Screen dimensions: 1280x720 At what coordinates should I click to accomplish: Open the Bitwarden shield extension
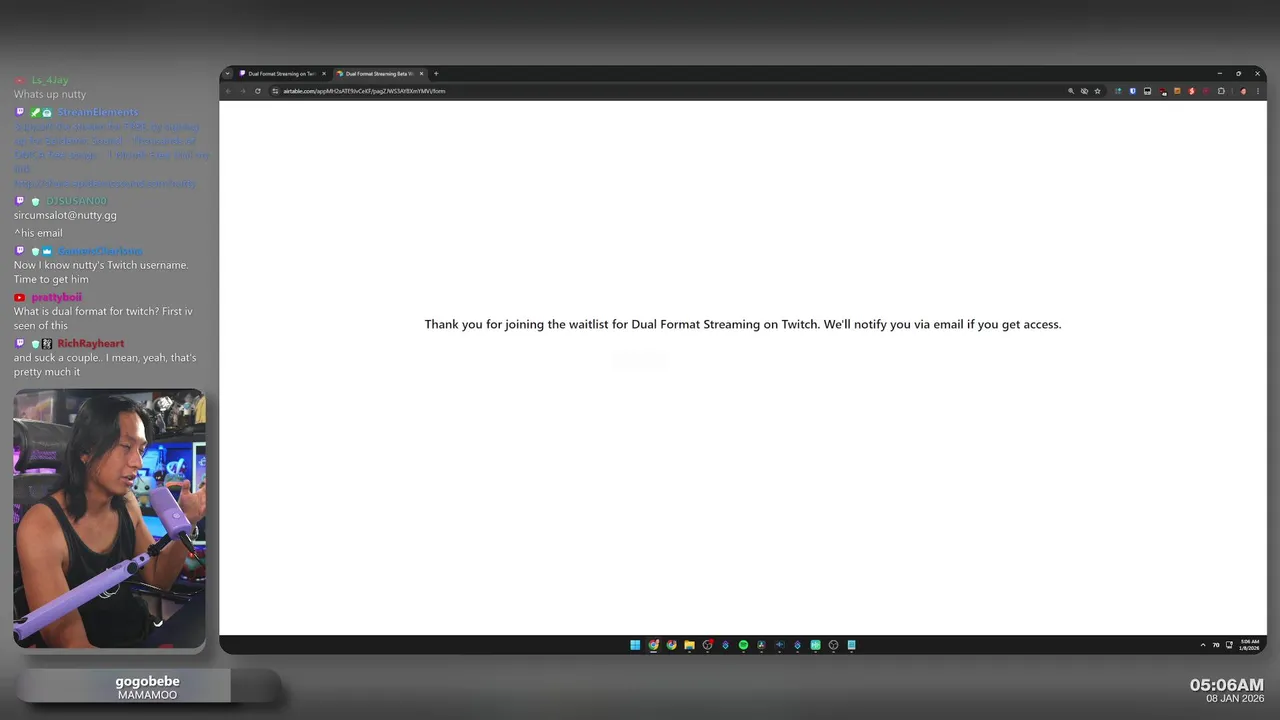[x=1132, y=91]
